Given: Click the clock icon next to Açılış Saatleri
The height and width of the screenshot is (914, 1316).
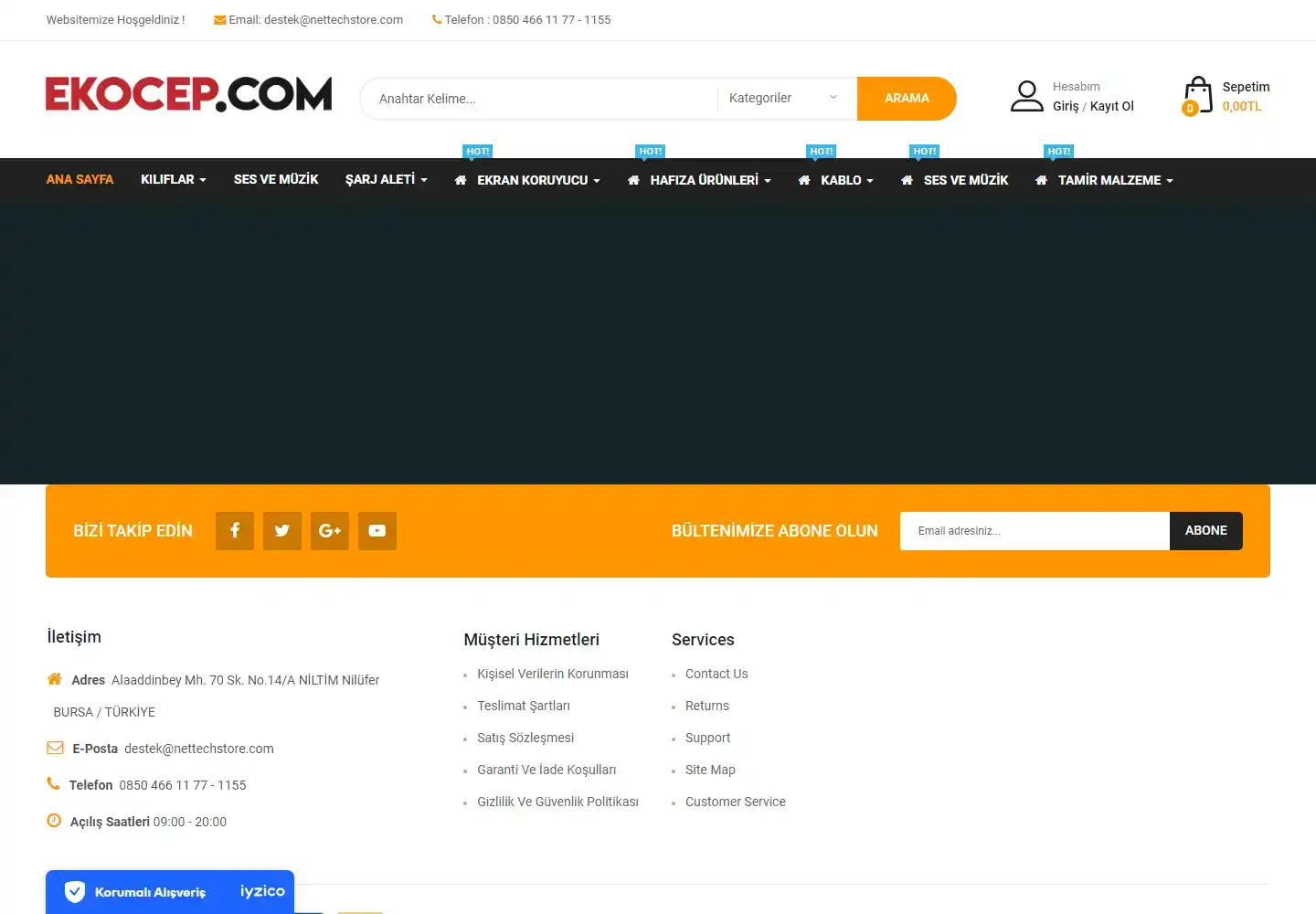Looking at the screenshot, I should tap(54, 821).
